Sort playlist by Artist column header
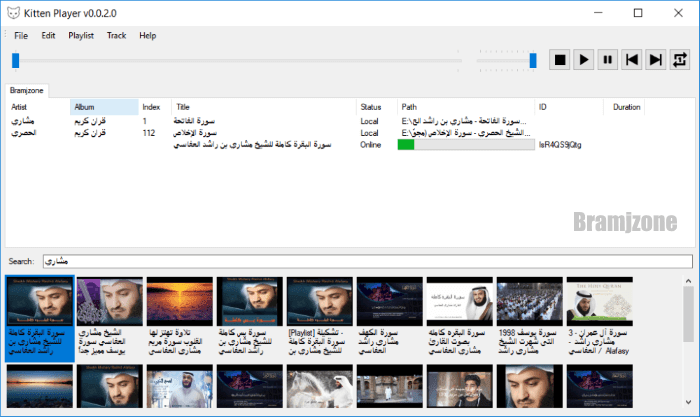The image size is (700, 417). 38,107
